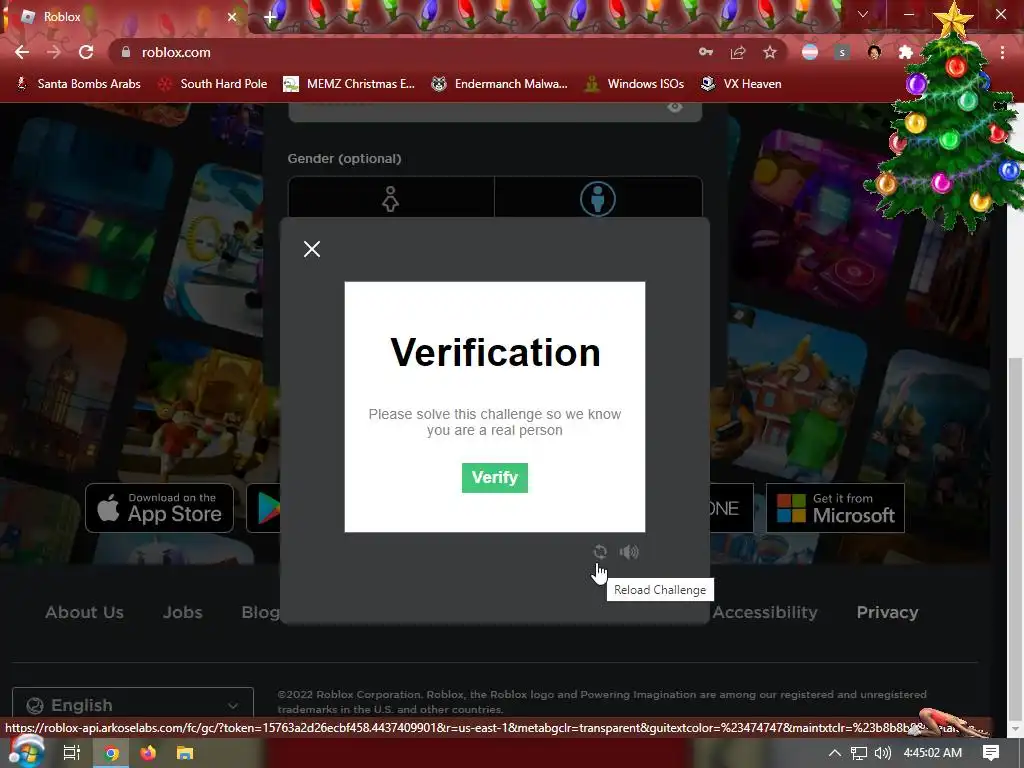Expand the English language dropdown

pos(133,704)
